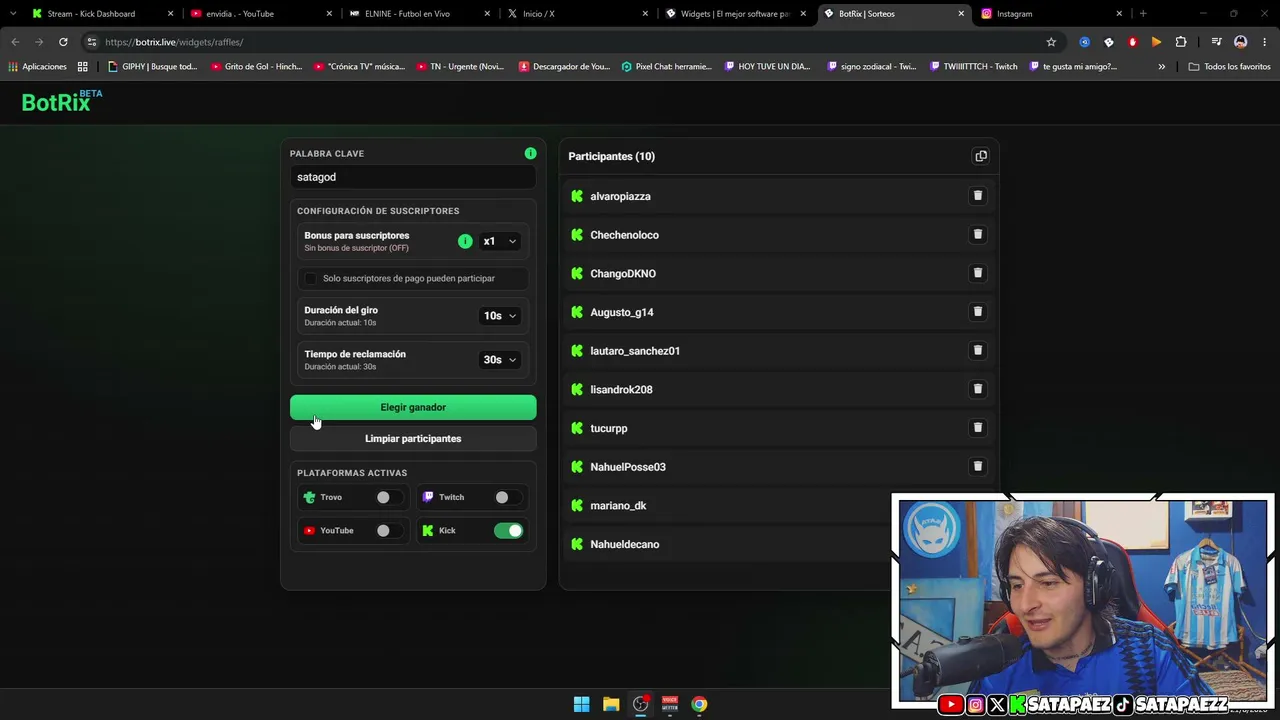Open Windows Start menu

(581, 704)
